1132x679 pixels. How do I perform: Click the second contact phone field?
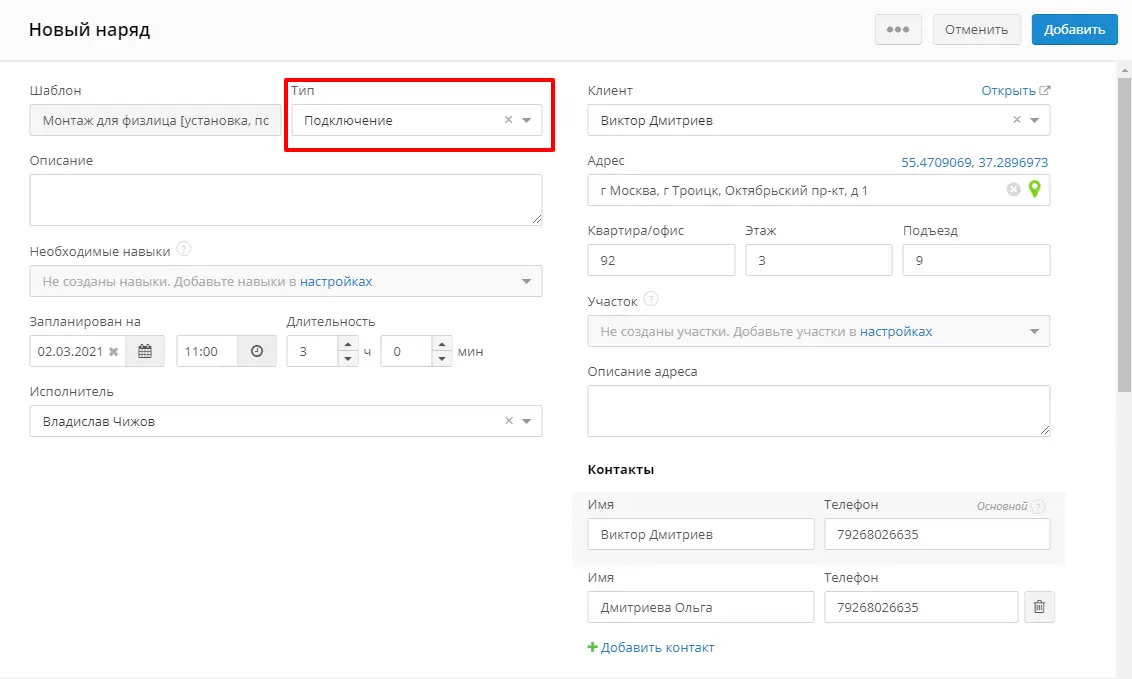[921, 607]
